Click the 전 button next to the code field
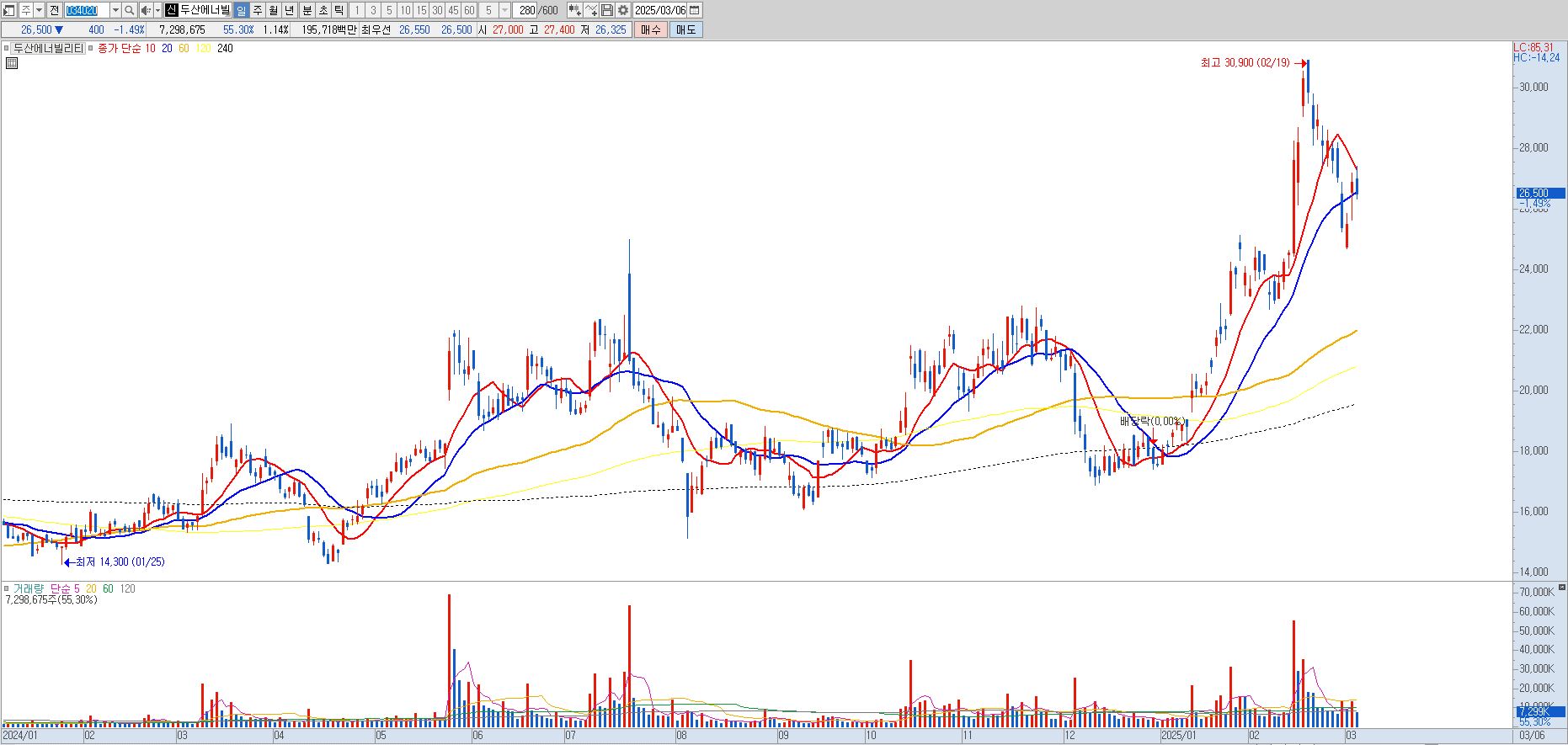This screenshot has width=1568, height=745. 54,10
